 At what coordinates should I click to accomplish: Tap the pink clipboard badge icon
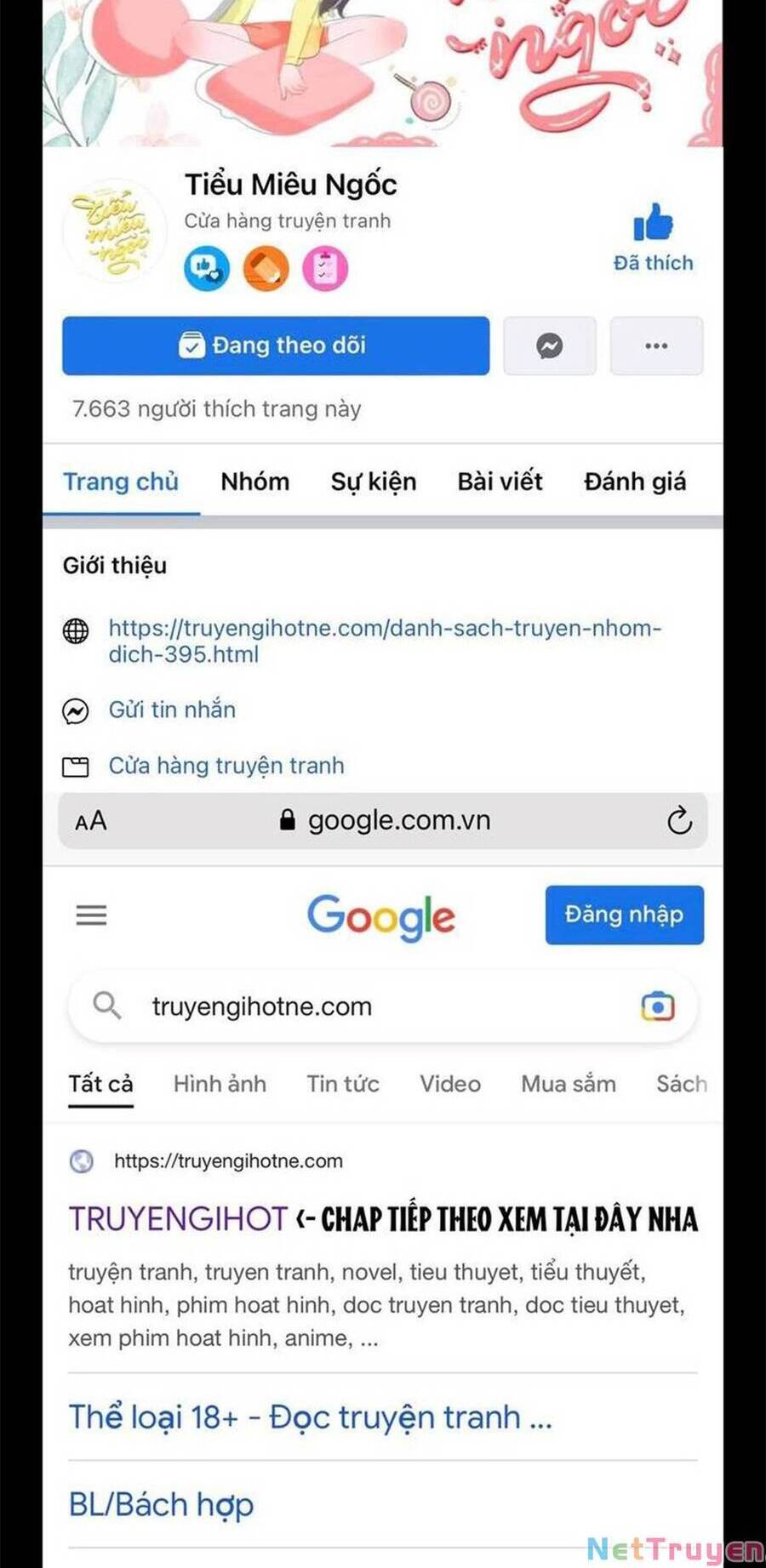325,268
